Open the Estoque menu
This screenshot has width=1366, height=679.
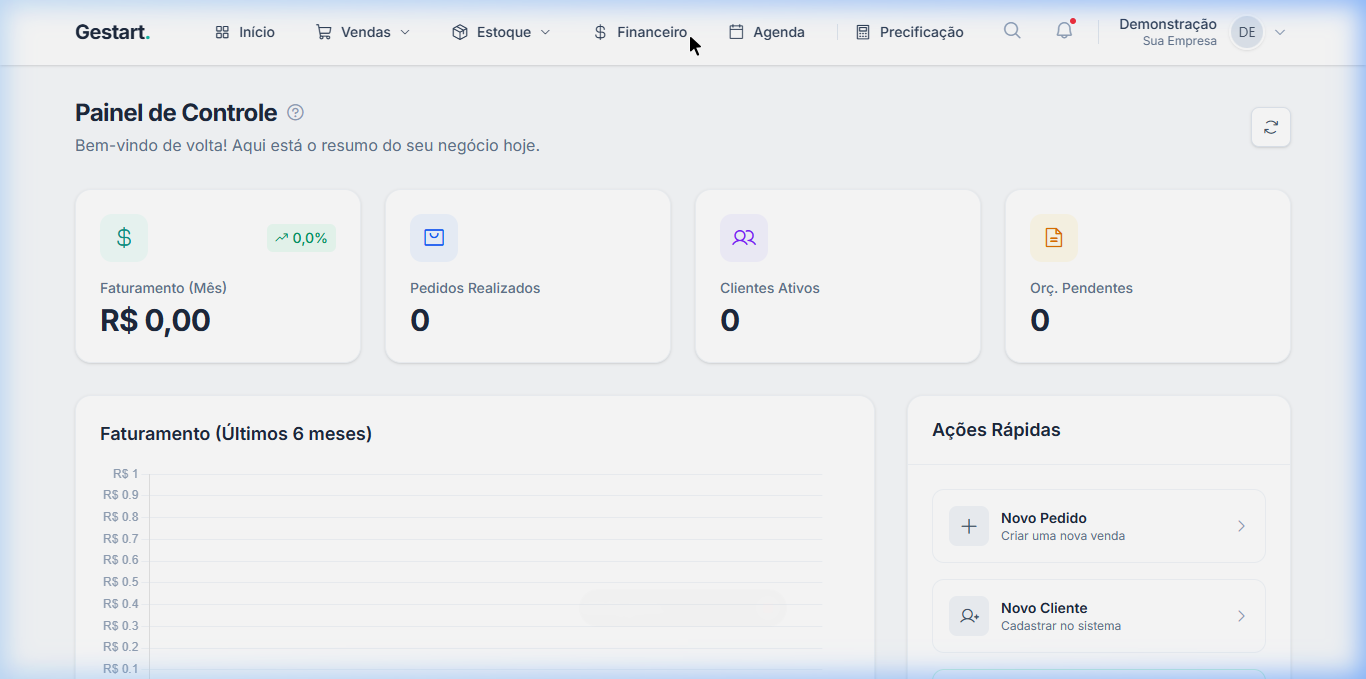[x=501, y=32]
